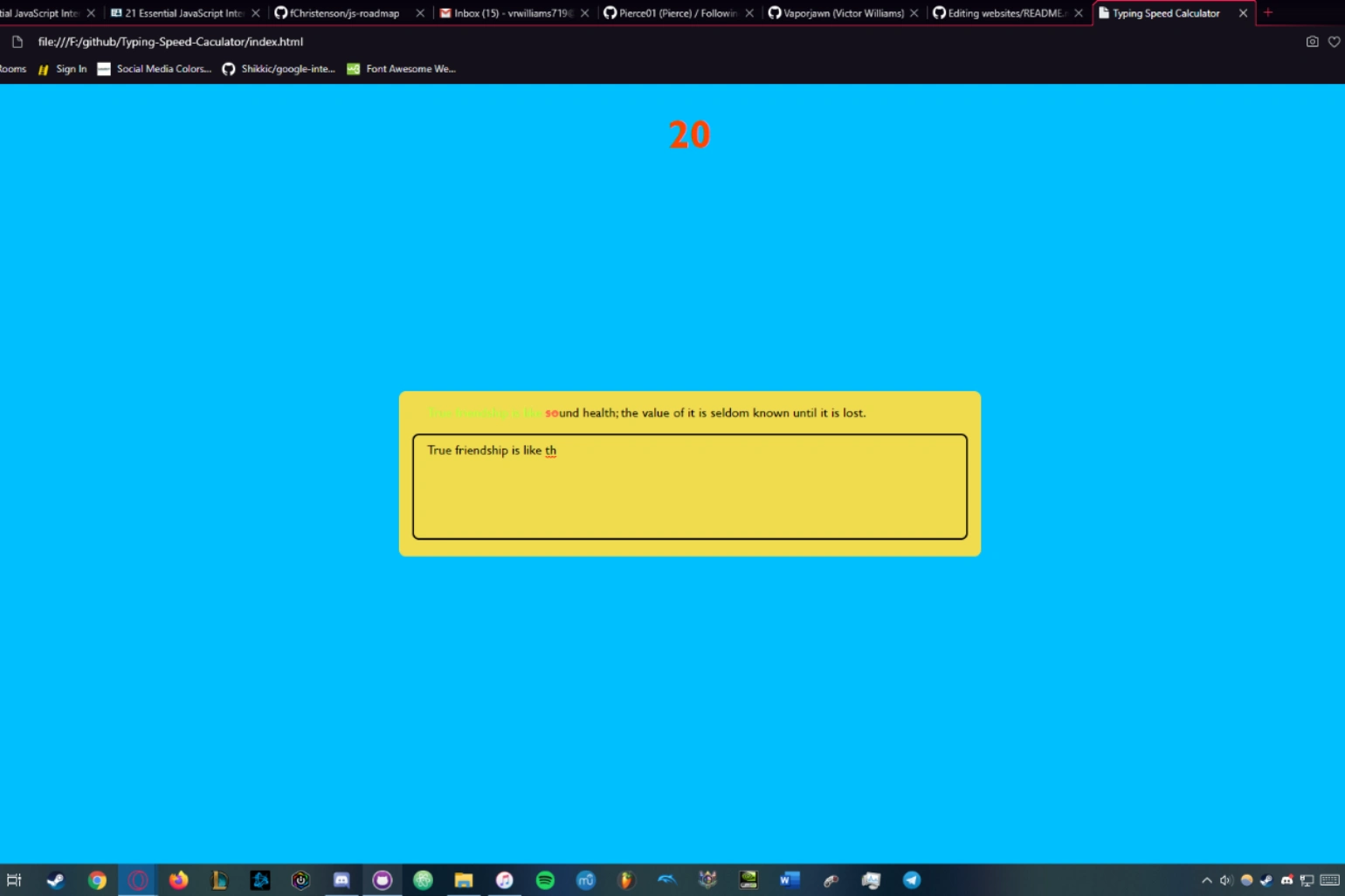This screenshot has width=1345, height=896.
Task: Open the File Explorer taskbar icon
Action: click(x=464, y=880)
